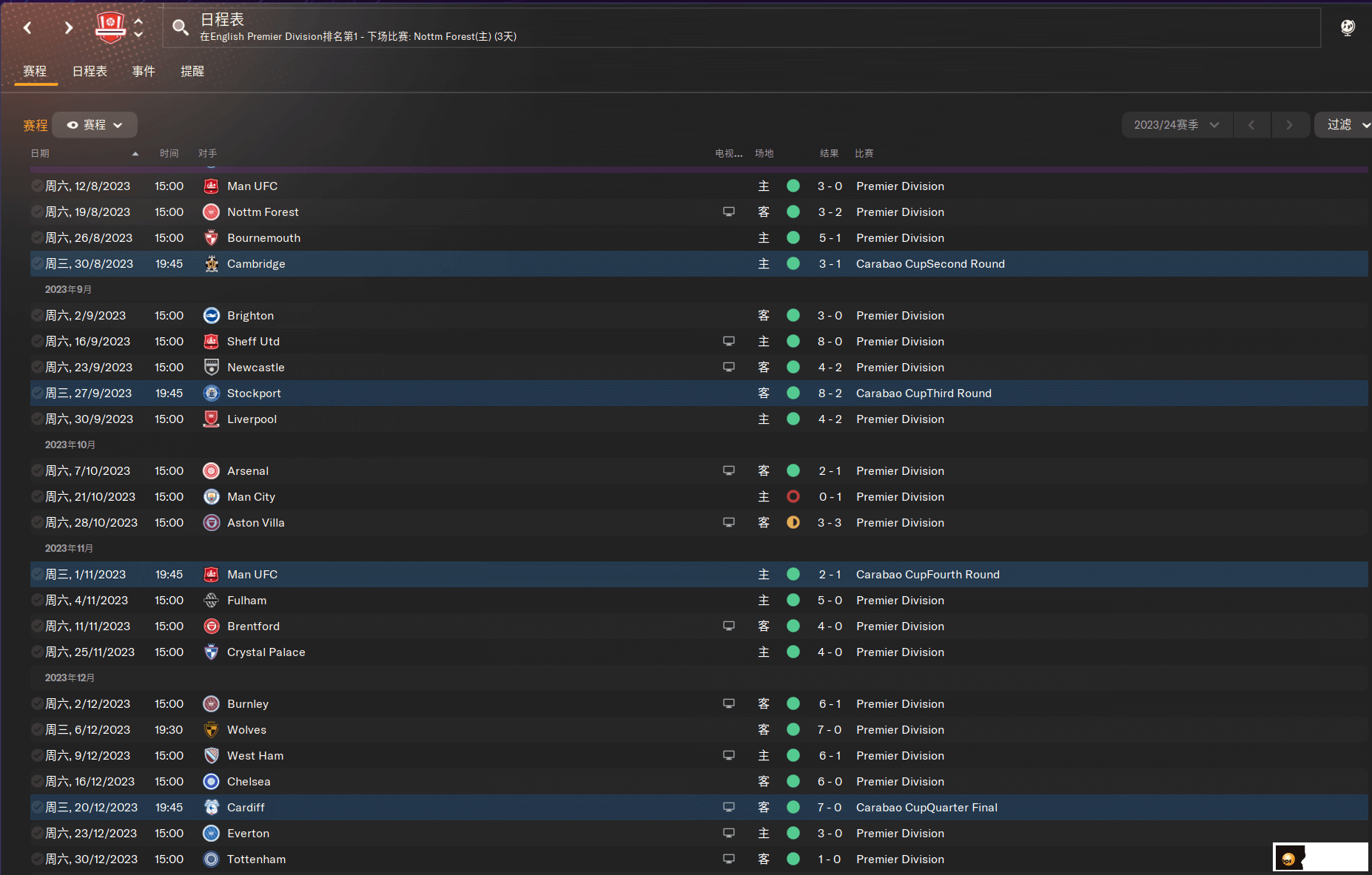1372x875 pixels.
Task: Click the Nottm Forest club badge
Action: (211, 212)
